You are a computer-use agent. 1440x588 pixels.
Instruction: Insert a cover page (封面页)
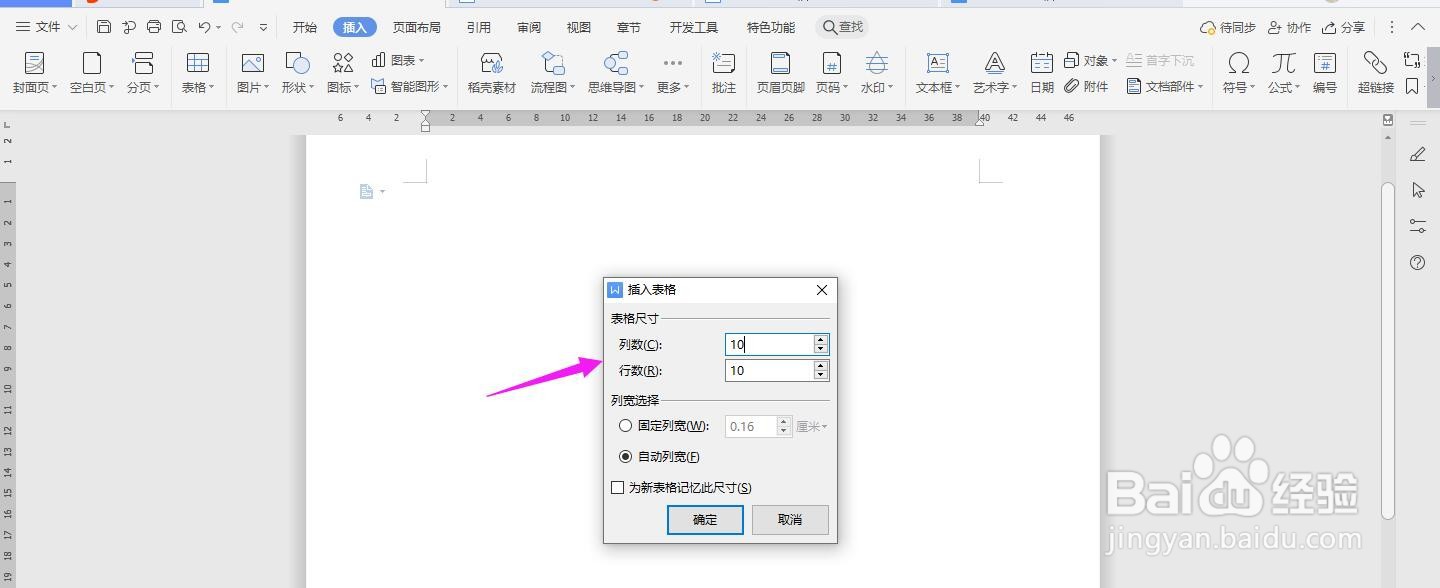(35, 73)
